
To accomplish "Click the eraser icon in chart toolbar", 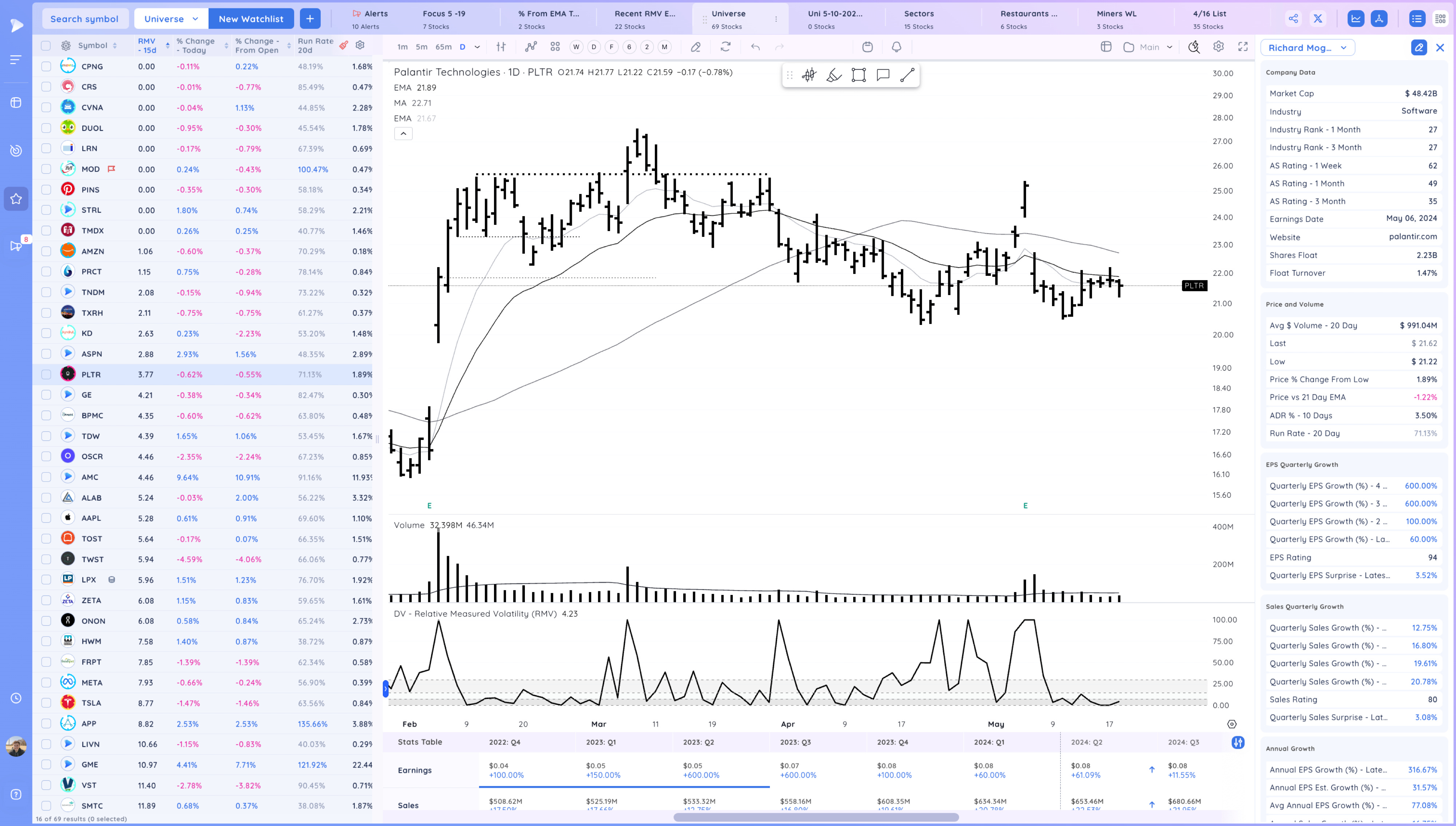I will tap(696, 47).
